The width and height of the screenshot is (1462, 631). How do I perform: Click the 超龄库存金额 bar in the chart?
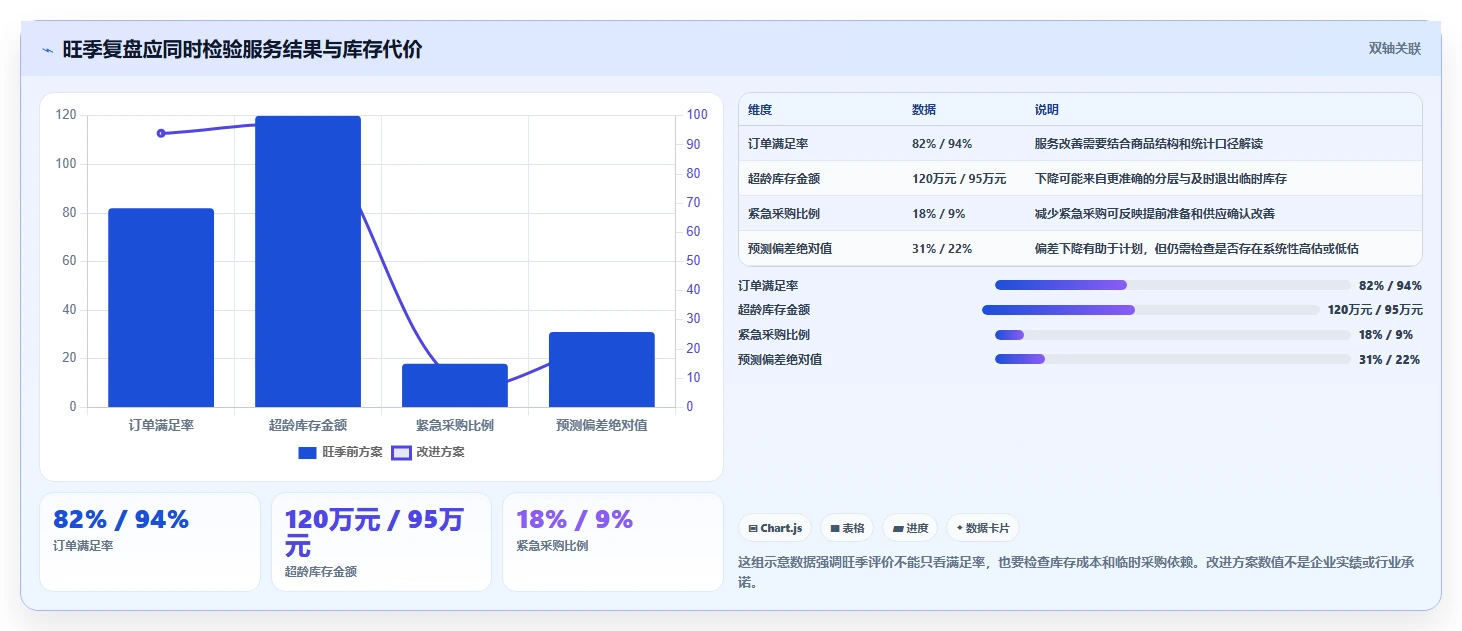pyautogui.click(x=308, y=261)
